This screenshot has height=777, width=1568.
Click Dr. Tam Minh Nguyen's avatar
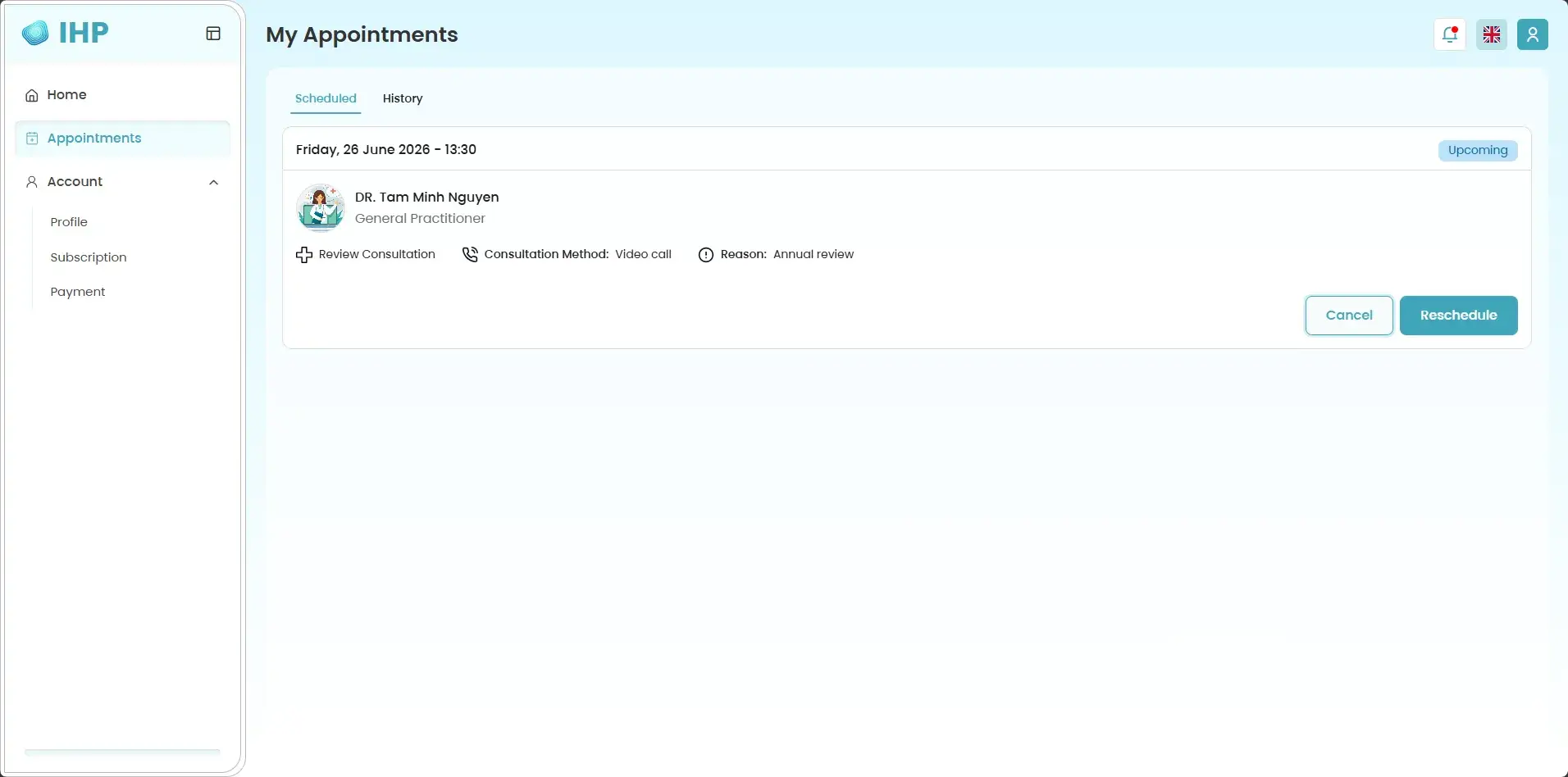(x=321, y=207)
